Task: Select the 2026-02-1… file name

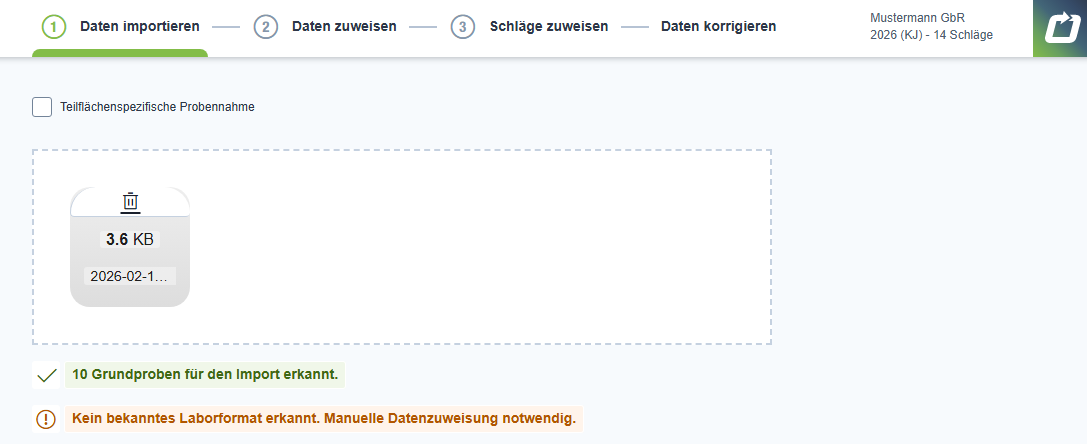Action: (130, 276)
